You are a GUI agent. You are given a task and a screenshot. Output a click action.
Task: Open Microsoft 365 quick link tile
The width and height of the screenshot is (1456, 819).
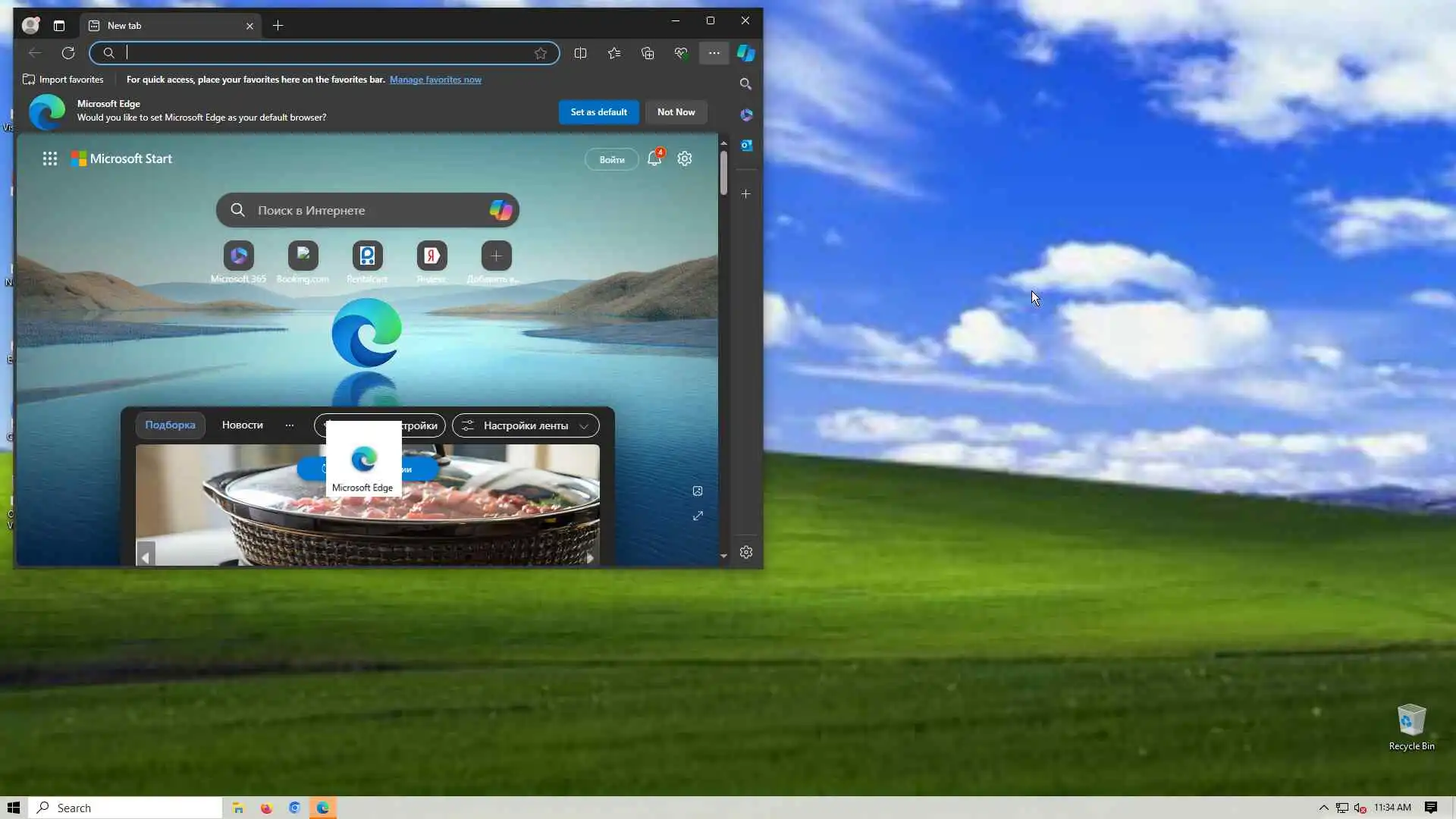click(238, 256)
